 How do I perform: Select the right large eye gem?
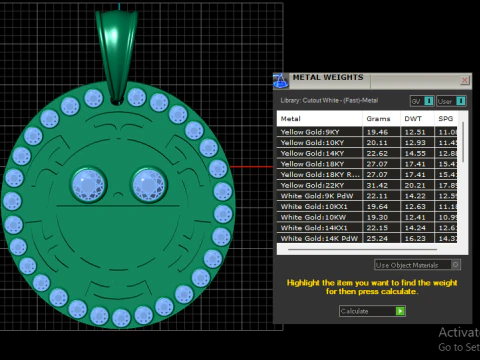tap(149, 185)
